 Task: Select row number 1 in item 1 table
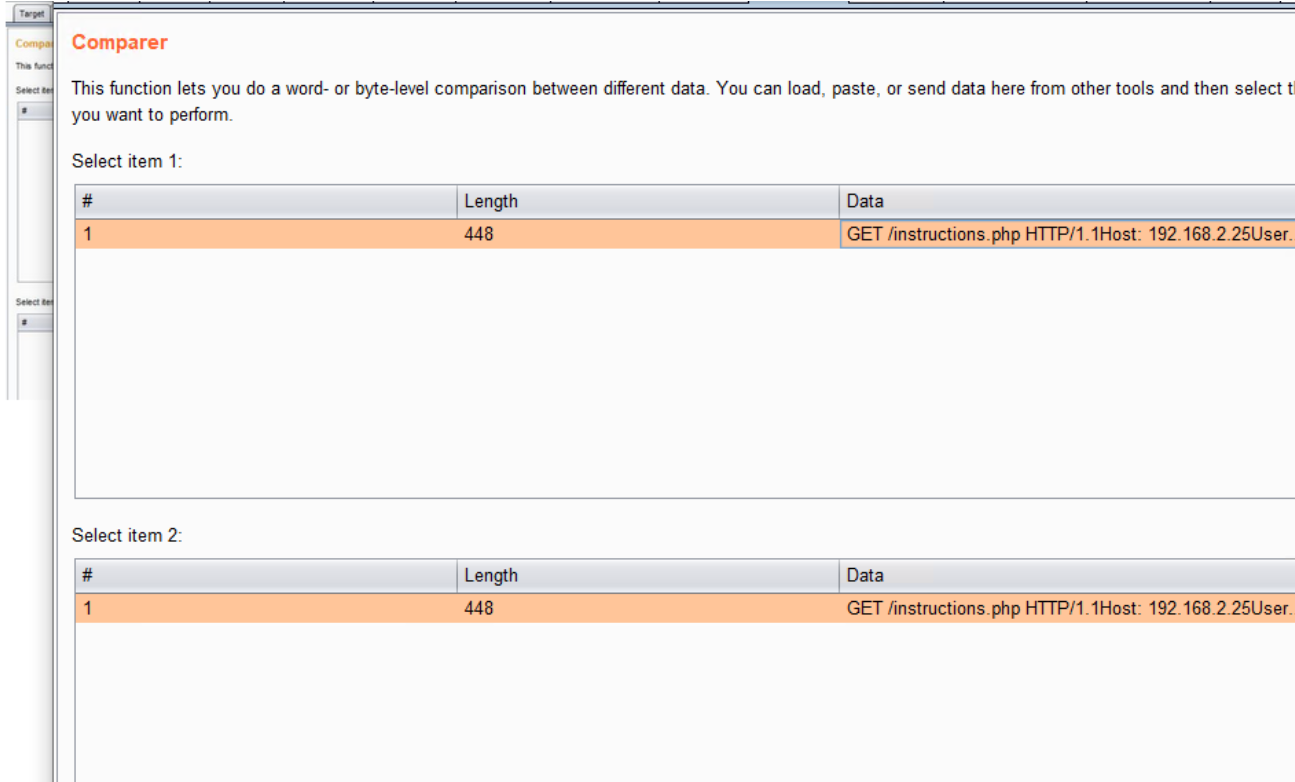(266, 235)
